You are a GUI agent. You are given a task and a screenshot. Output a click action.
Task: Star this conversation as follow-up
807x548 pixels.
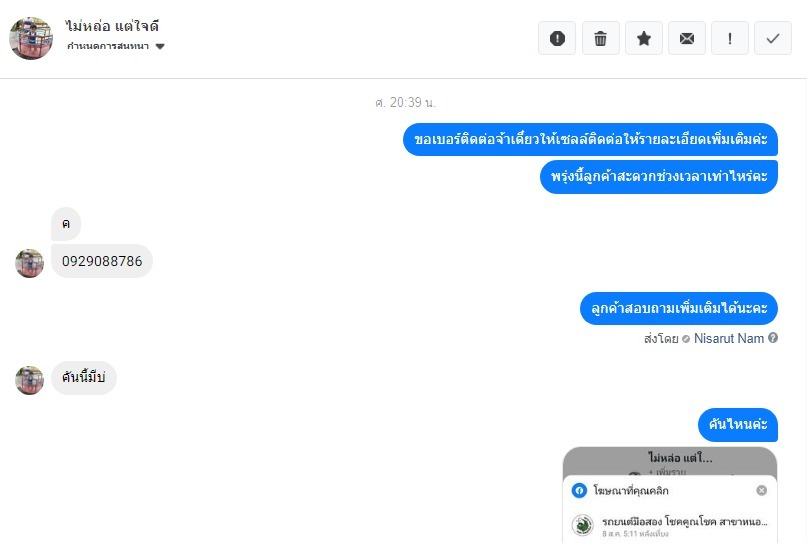point(644,38)
